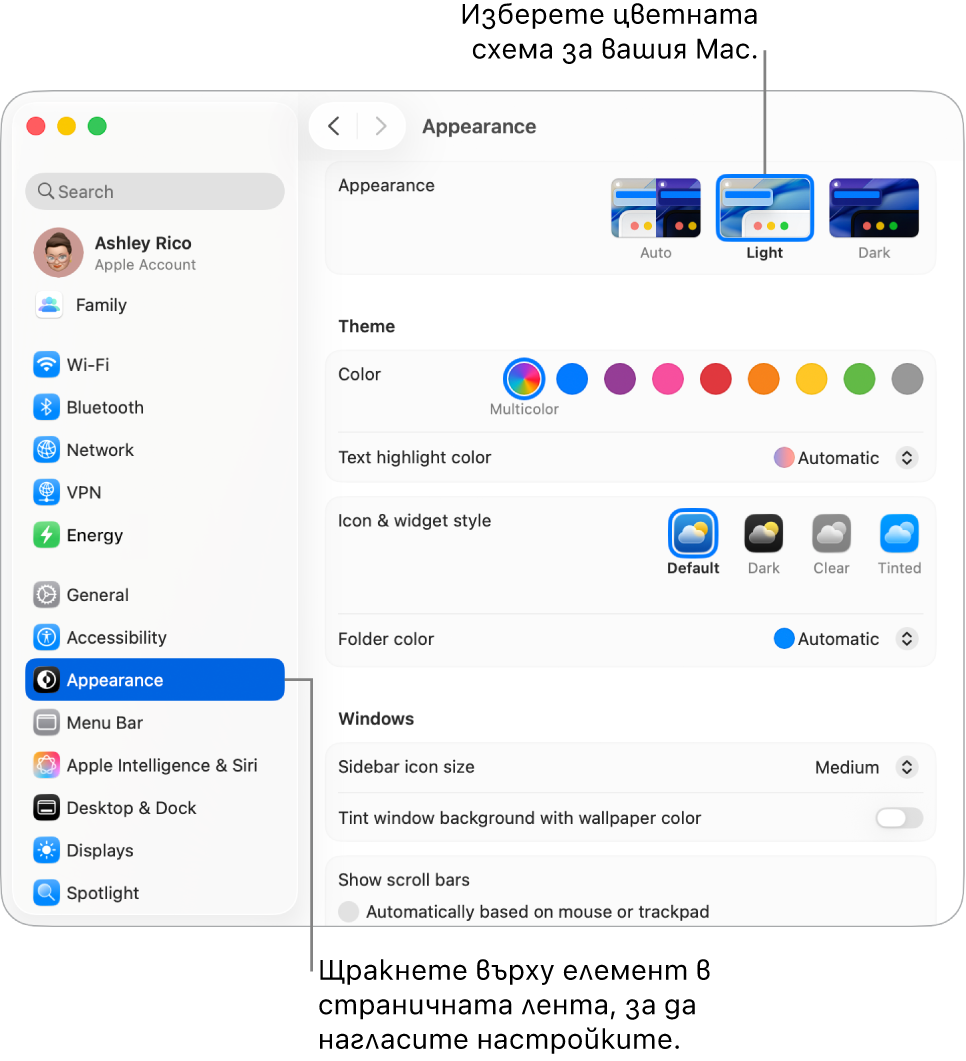Screen dimensions: 966x1061
Task: Select Auto appearance mode
Action: (655, 208)
